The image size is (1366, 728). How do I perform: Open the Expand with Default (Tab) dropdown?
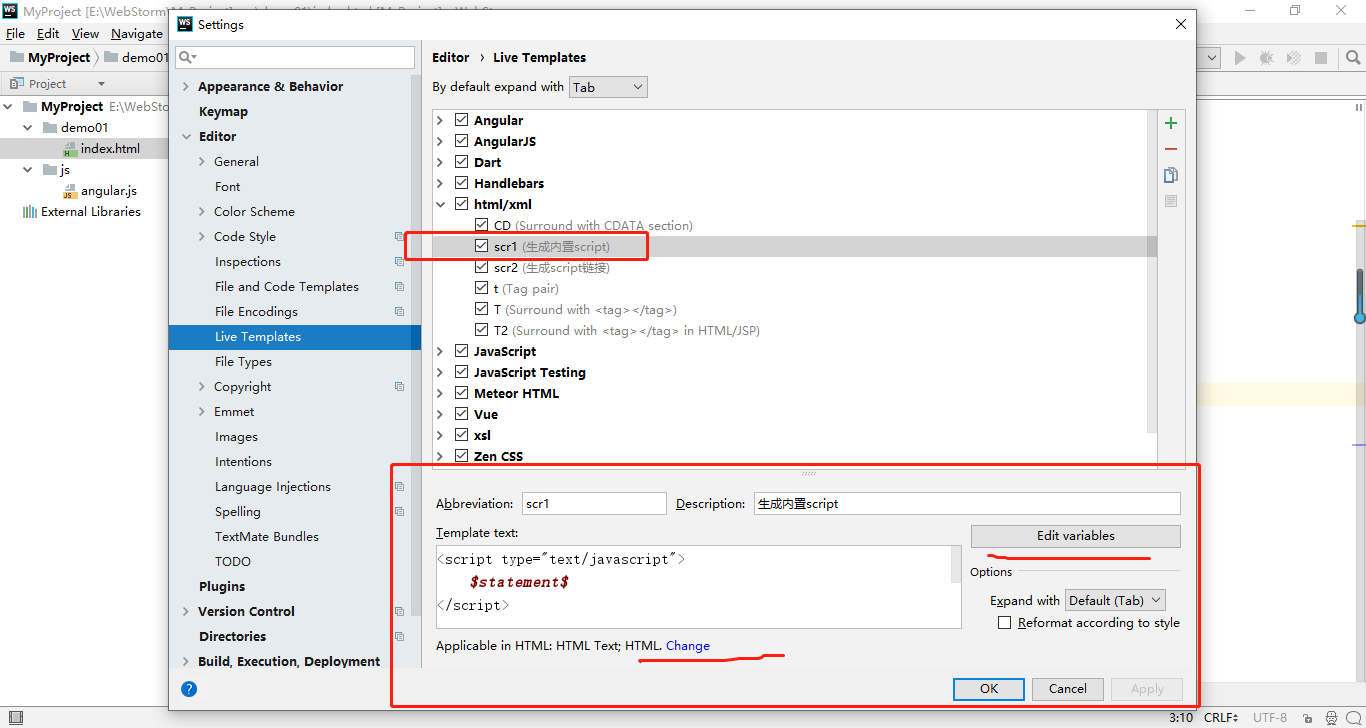(x=1115, y=600)
